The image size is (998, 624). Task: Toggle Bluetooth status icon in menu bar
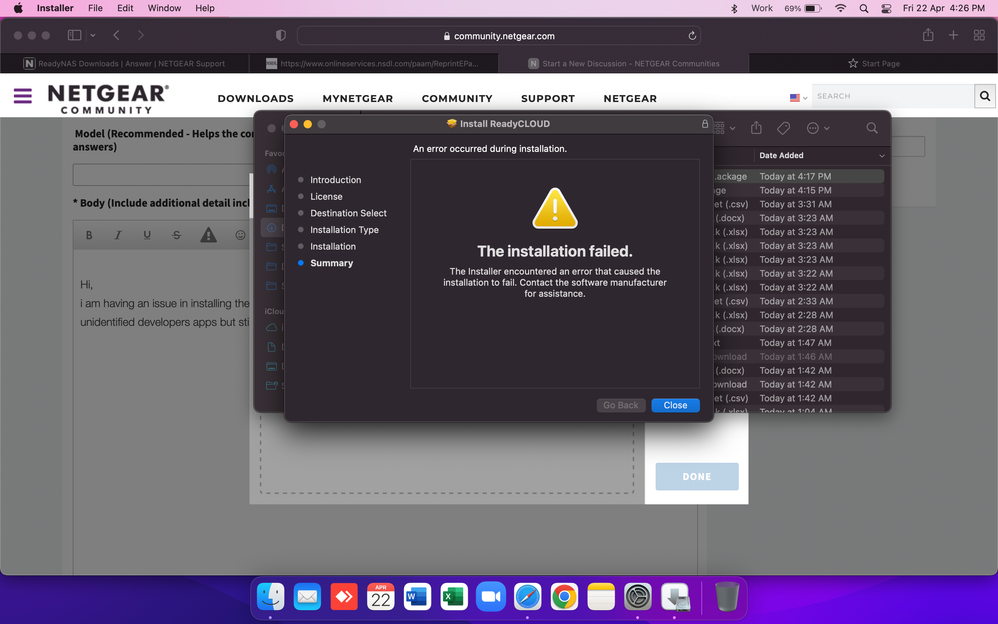tap(734, 8)
